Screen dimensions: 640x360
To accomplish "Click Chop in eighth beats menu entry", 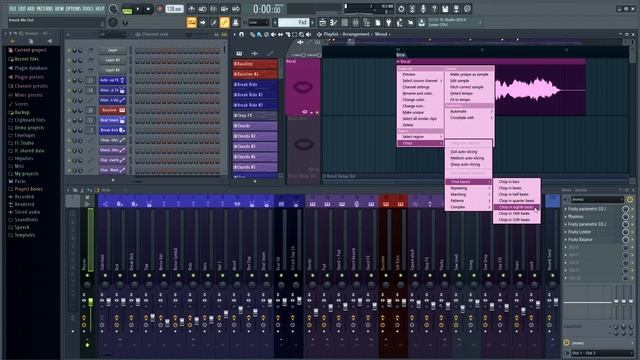I will [x=516, y=207].
